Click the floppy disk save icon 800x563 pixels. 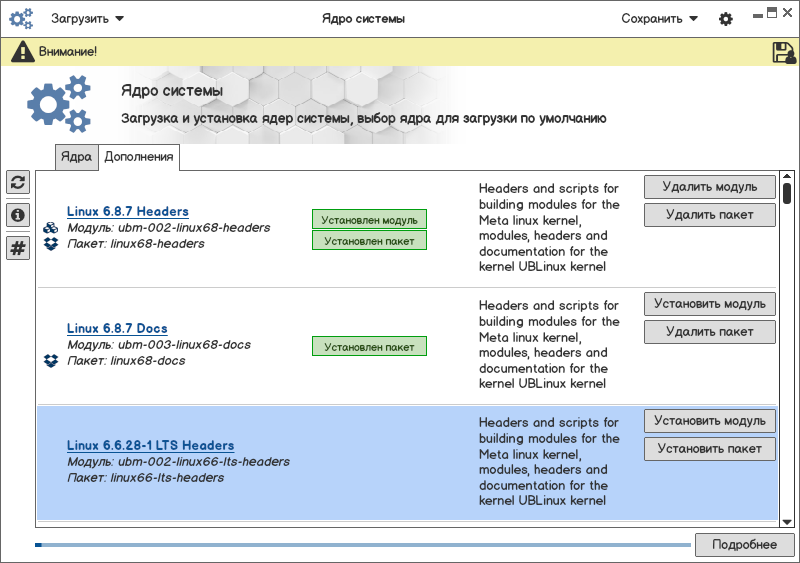pos(784,52)
